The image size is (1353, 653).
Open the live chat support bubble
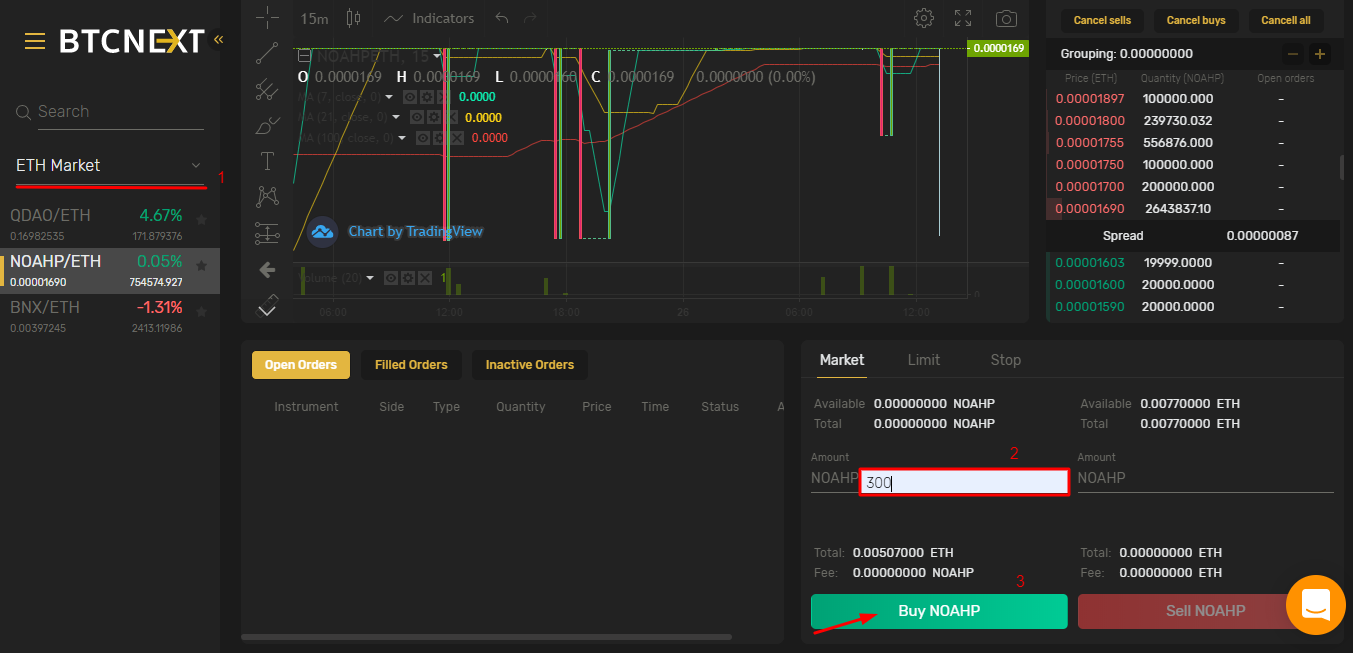[1315, 605]
